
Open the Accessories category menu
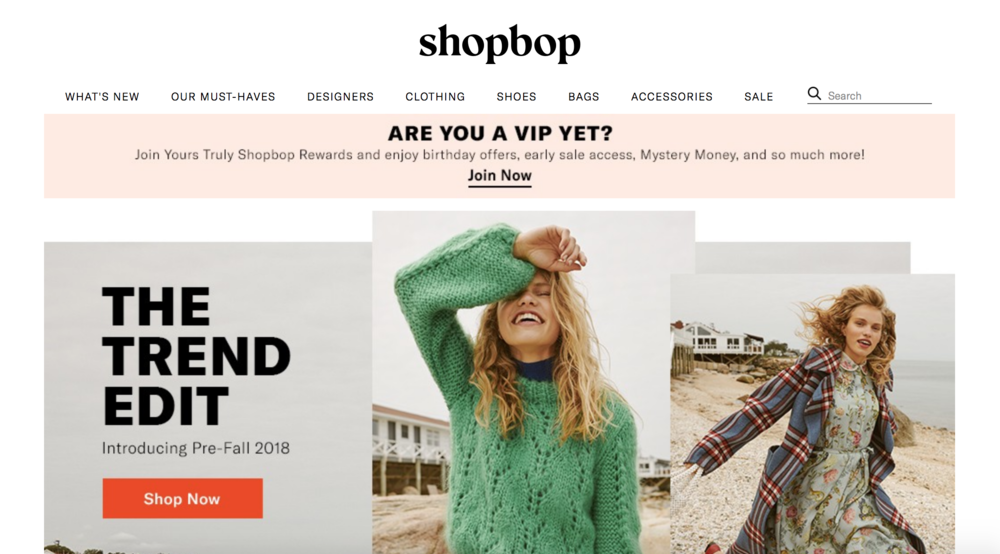click(x=672, y=97)
